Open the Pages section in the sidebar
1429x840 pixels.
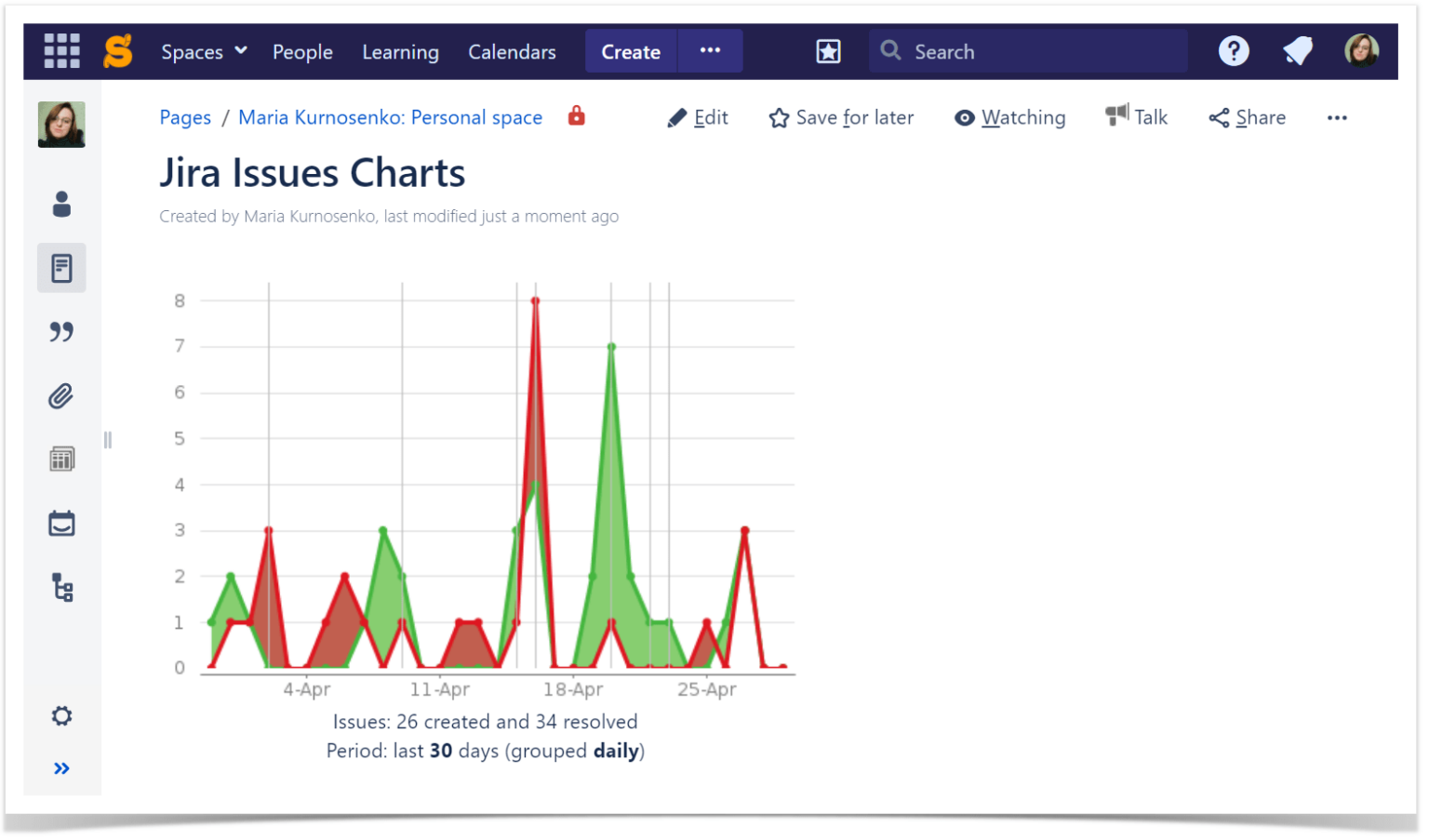(60, 267)
